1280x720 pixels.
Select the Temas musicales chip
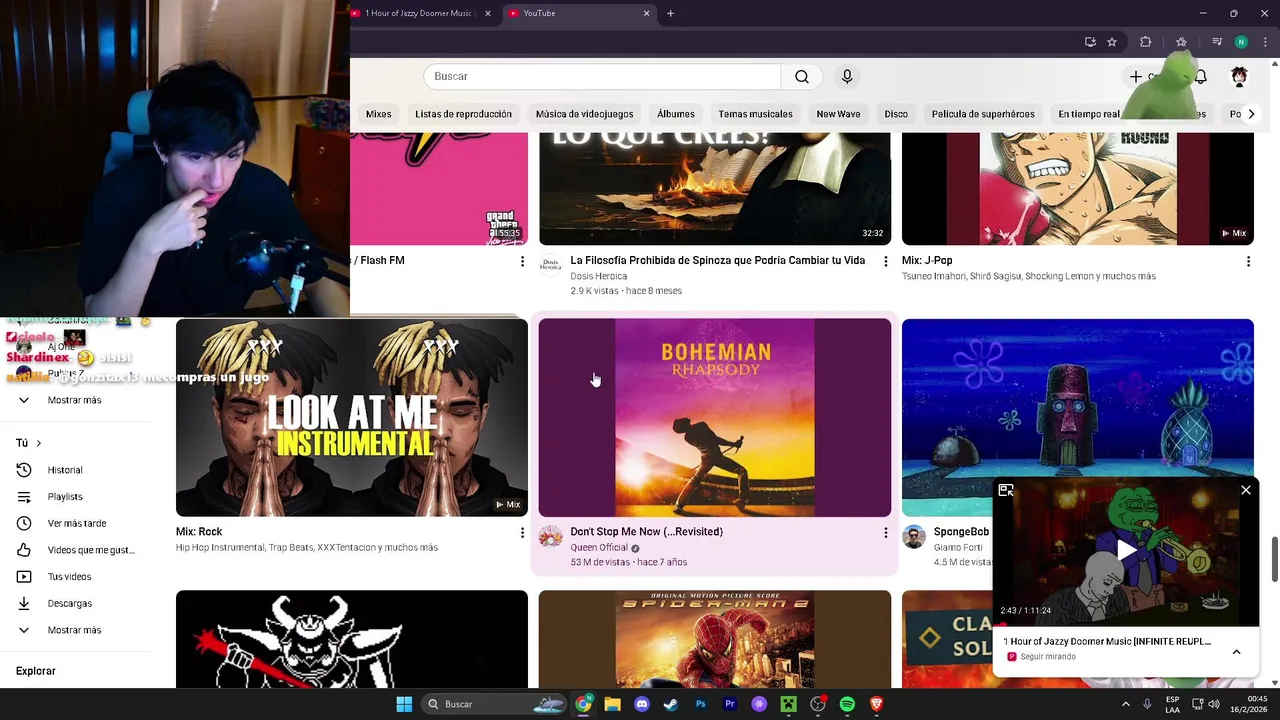pos(755,114)
